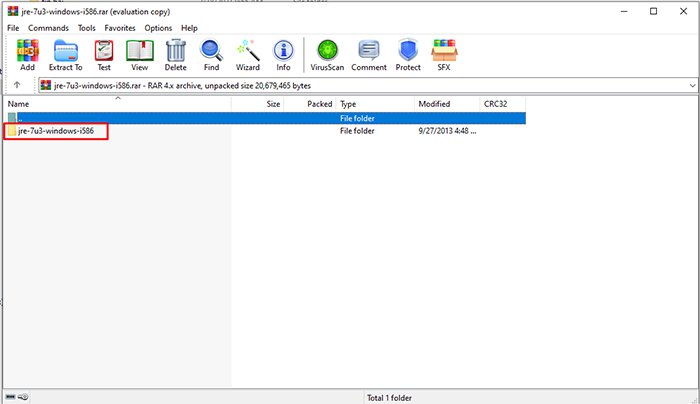Image resolution: width=700 pixels, height=404 pixels.
Task: Close the WinRAR window
Action: click(683, 11)
